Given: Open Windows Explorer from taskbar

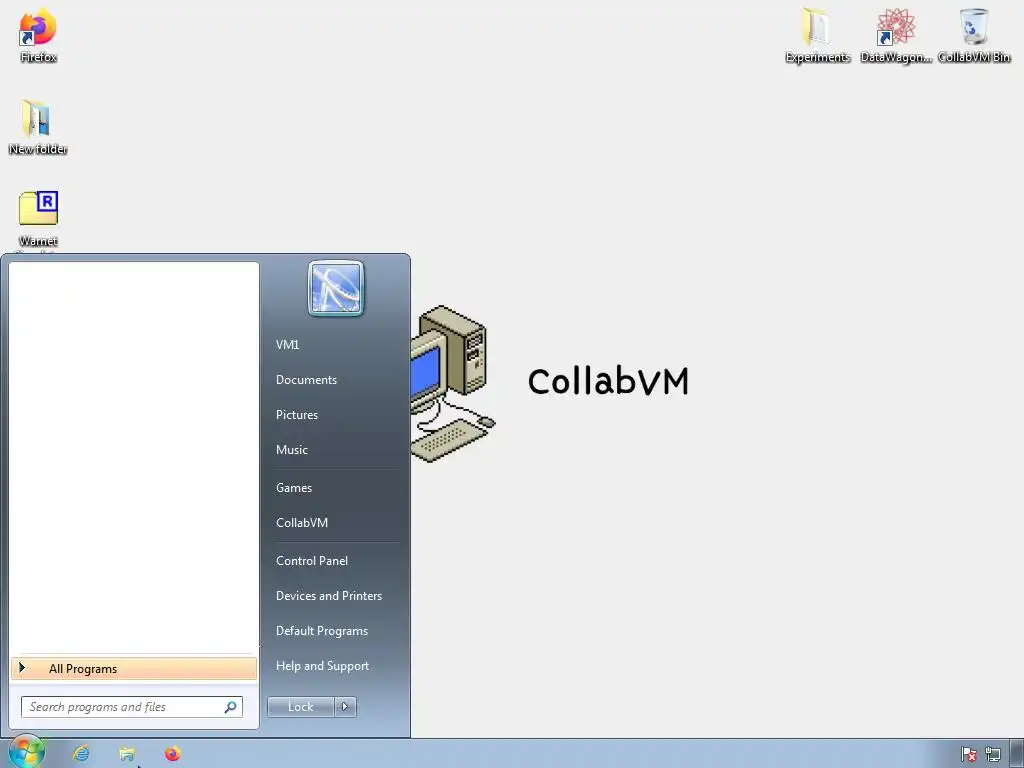Looking at the screenshot, I should [x=127, y=754].
